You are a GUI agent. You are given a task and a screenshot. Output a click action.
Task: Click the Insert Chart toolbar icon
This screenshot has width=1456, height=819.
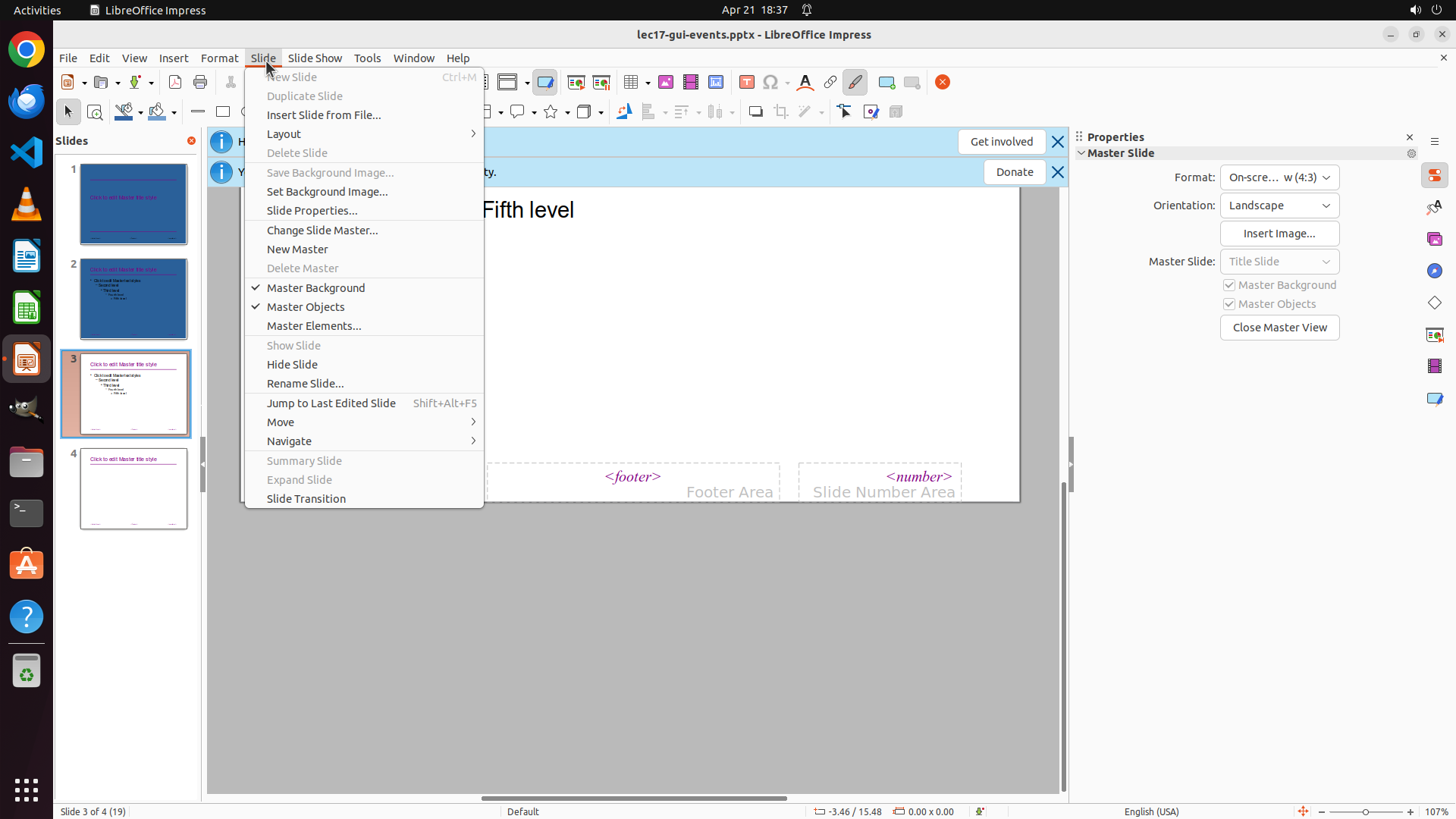[x=716, y=83]
